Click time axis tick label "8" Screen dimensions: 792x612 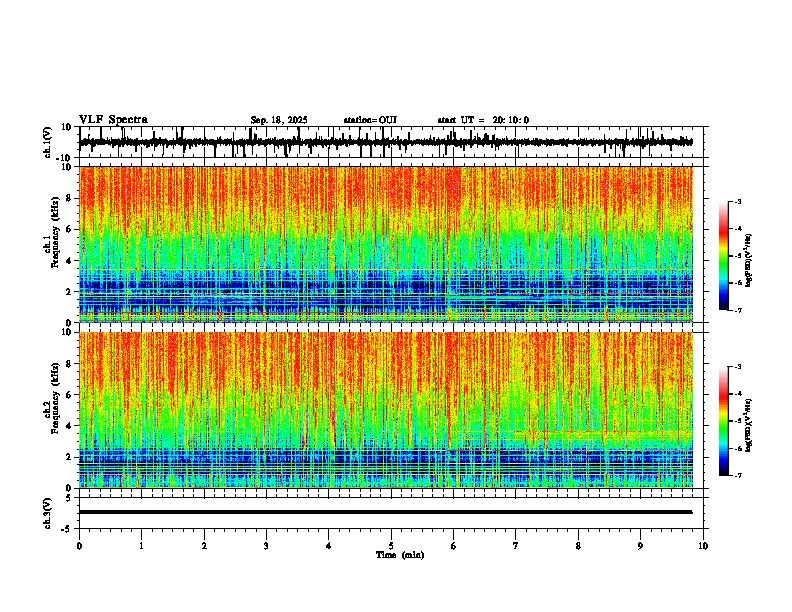578,546
